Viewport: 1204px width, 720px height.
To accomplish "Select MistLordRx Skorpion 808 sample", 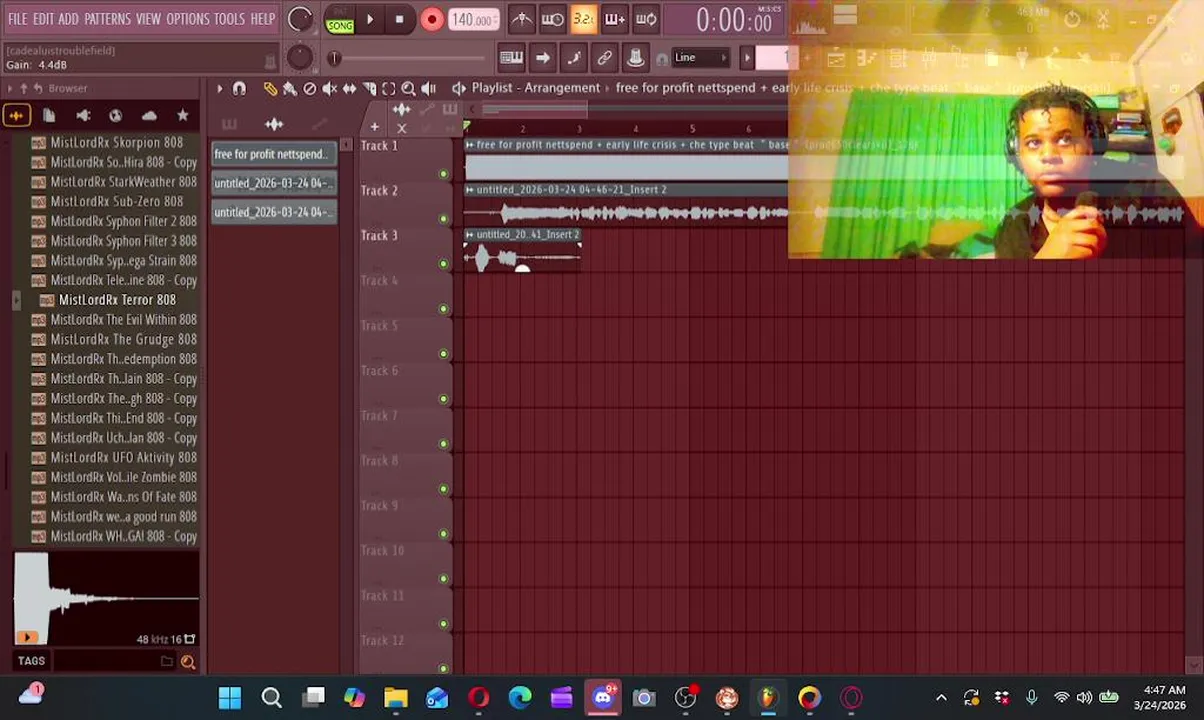I will click(x=107, y=143).
